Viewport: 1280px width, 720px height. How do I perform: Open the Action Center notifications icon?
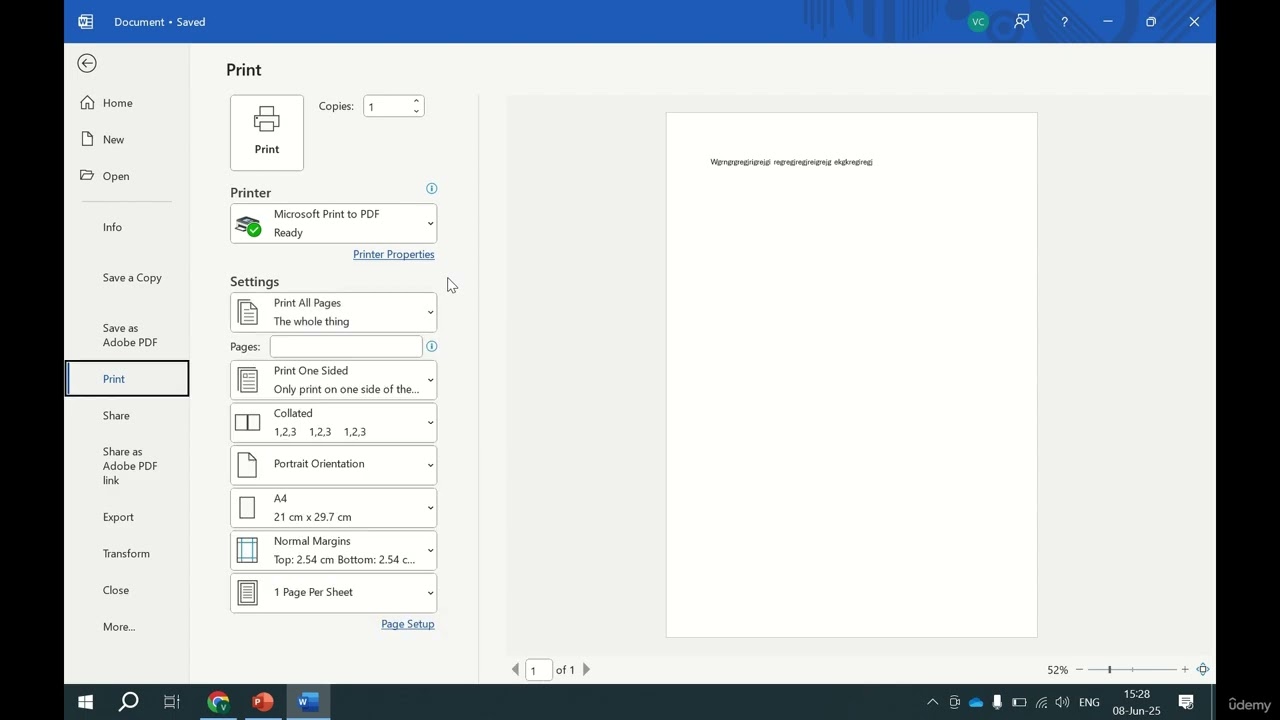click(1186, 702)
